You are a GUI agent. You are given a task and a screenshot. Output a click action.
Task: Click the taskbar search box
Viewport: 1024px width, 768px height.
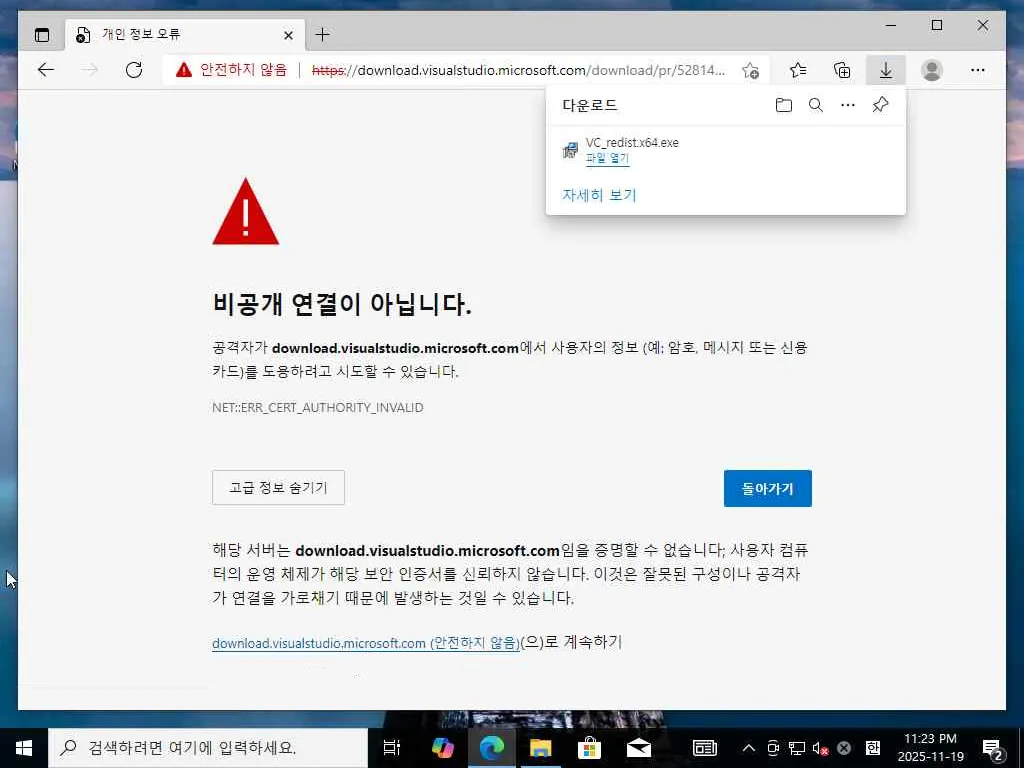208,748
